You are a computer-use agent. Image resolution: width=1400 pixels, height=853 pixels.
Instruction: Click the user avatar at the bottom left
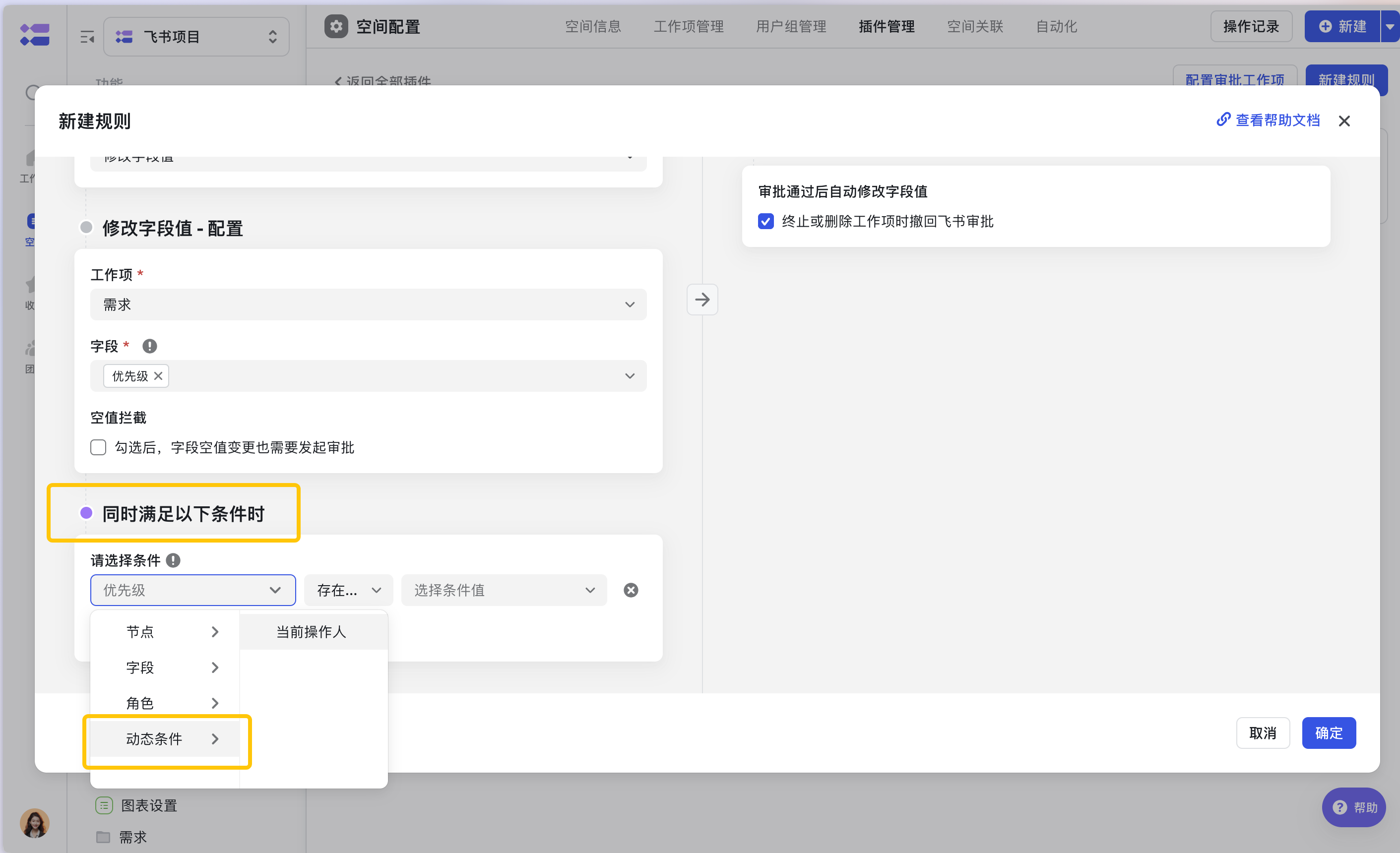pyautogui.click(x=35, y=822)
